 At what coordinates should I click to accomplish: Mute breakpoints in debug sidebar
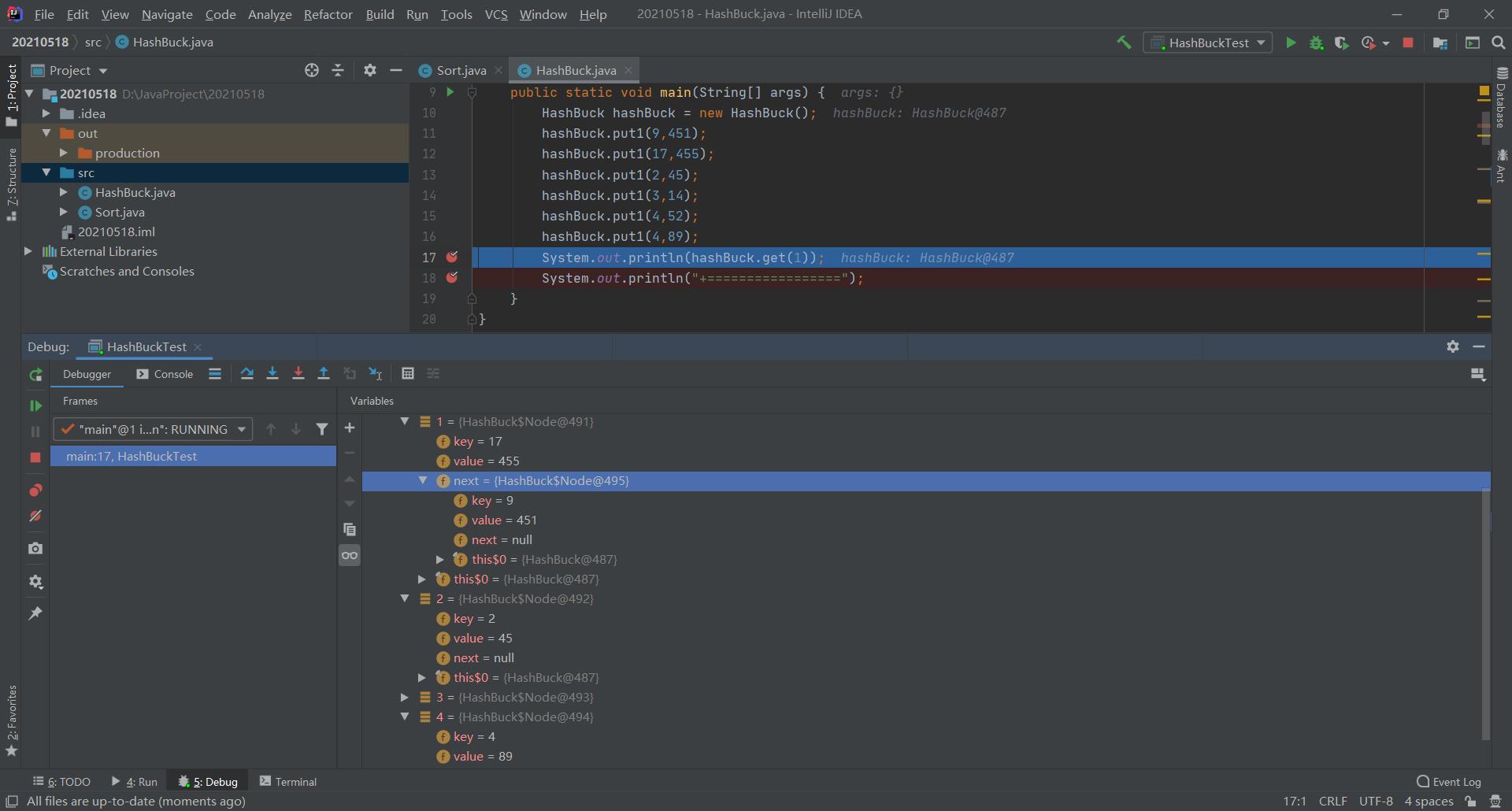click(35, 516)
